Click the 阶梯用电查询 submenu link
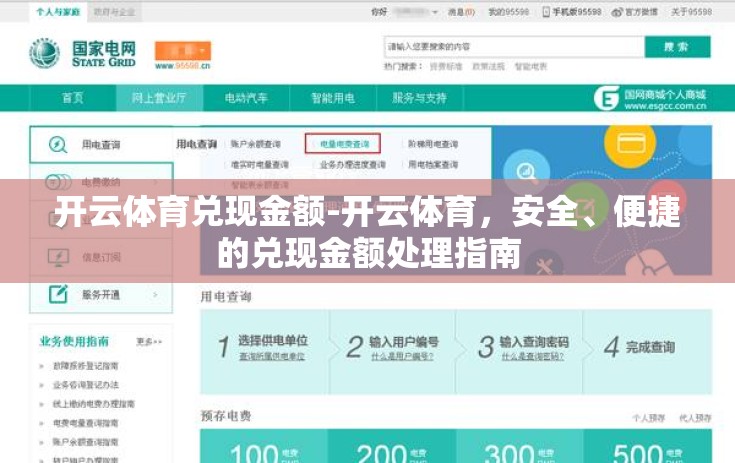This screenshot has width=735, height=463. click(x=433, y=144)
